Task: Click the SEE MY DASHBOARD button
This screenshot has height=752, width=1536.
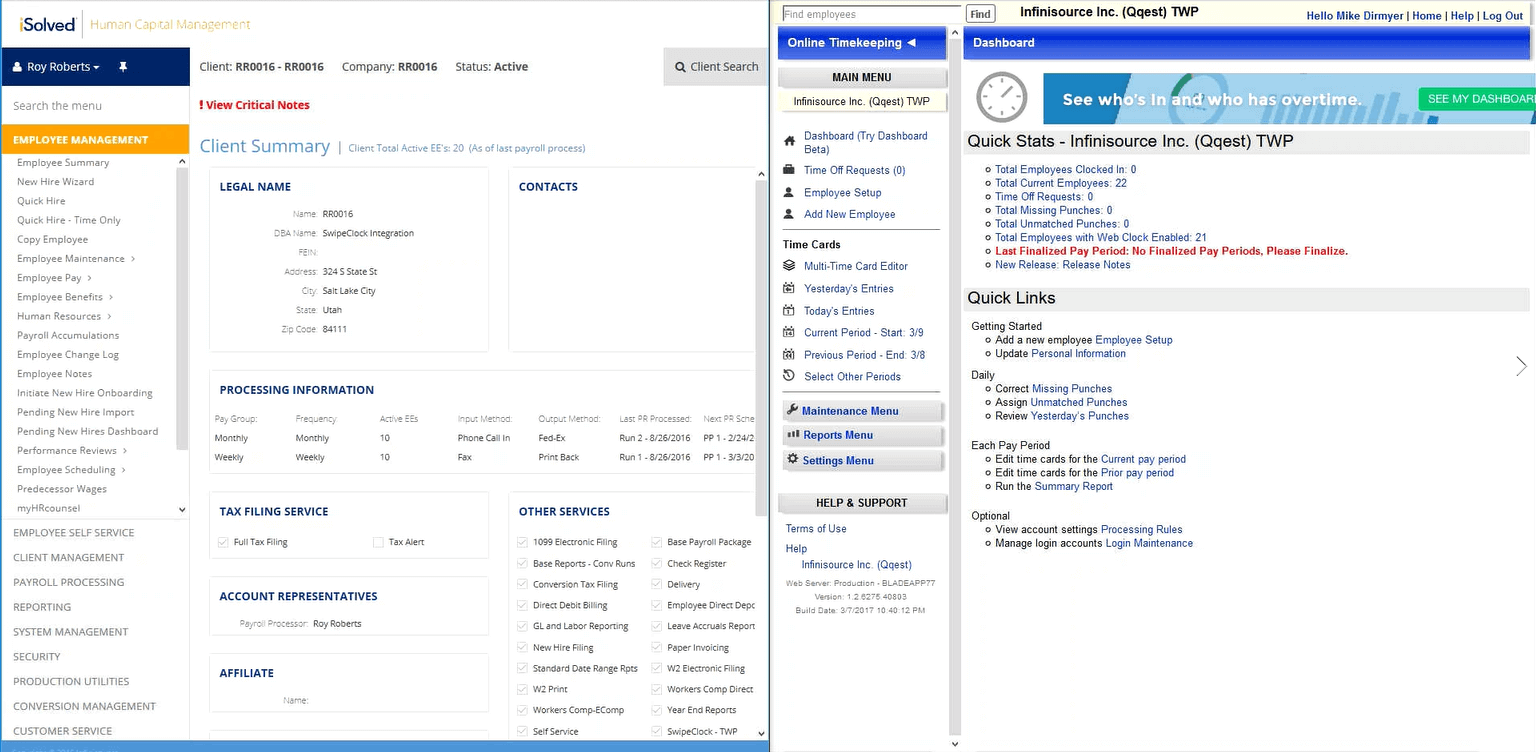Action: 1478,98
